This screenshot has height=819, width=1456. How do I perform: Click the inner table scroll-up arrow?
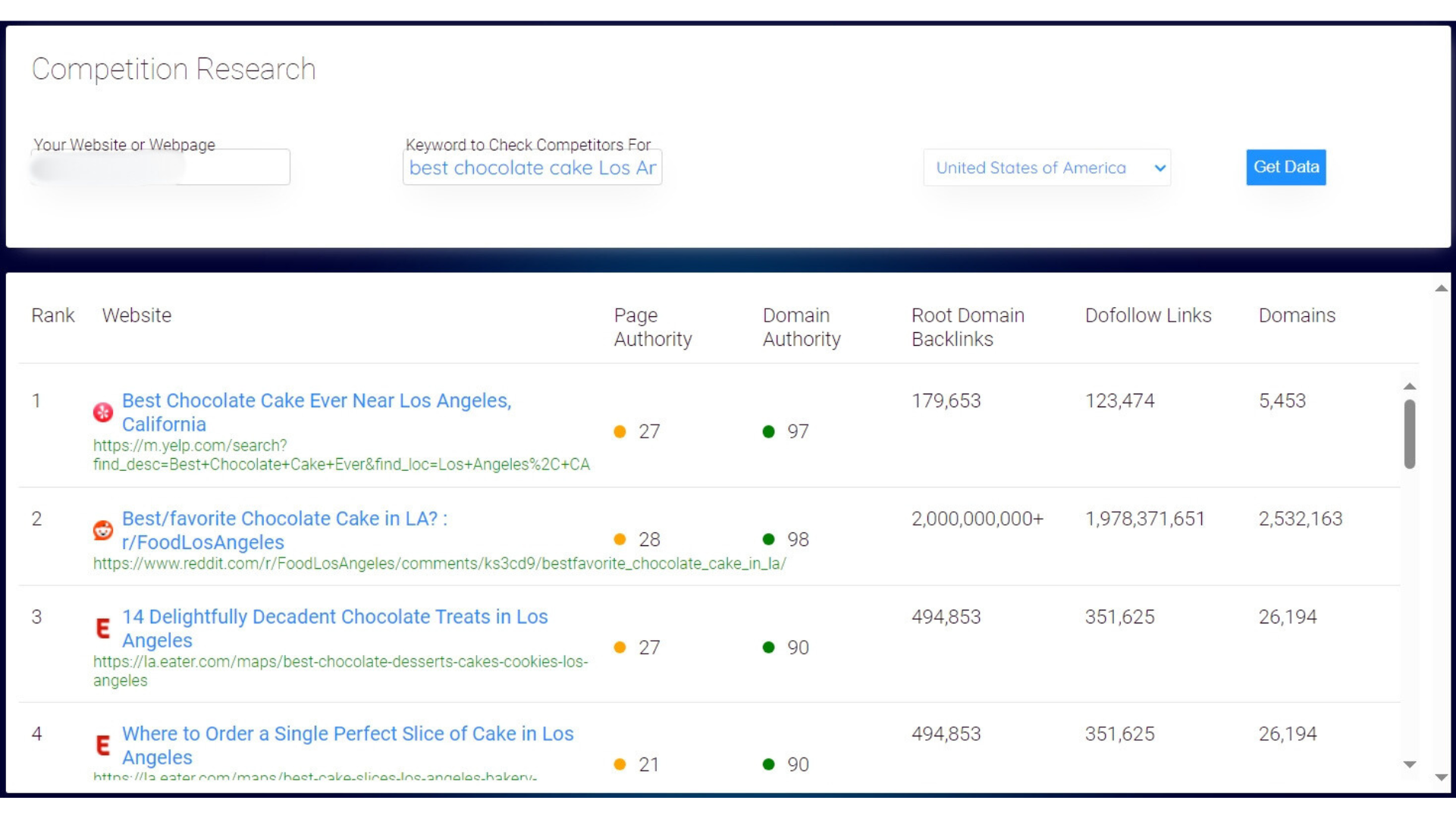(x=1410, y=387)
